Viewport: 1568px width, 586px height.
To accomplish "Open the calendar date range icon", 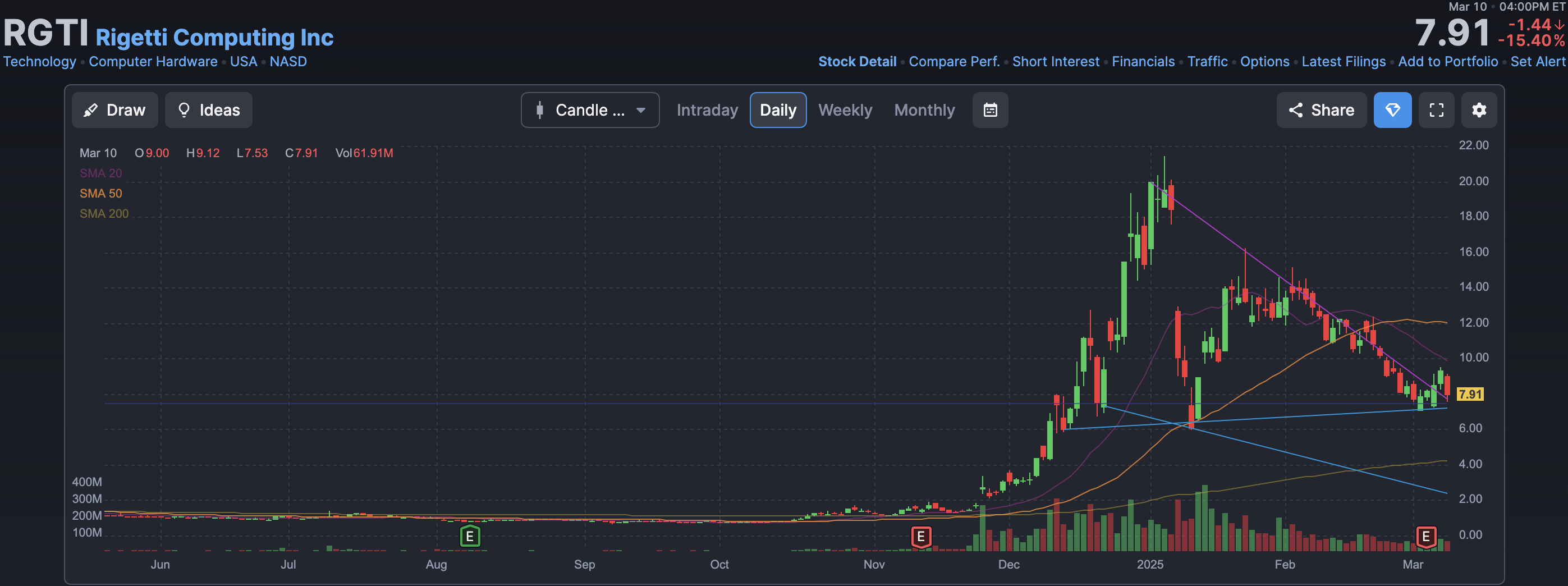I will pos(990,110).
